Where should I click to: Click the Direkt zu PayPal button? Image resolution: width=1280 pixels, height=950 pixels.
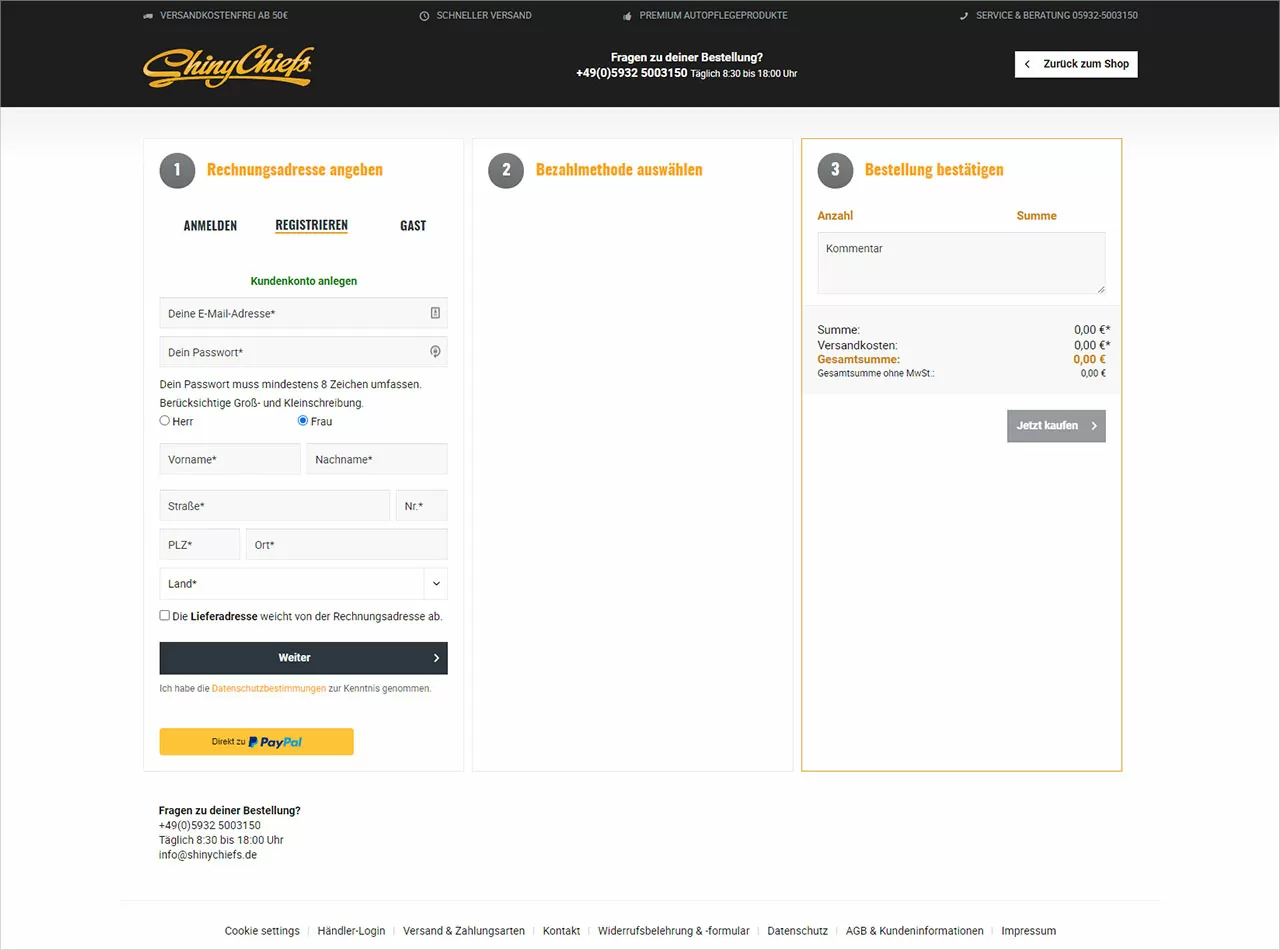pos(256,741)
